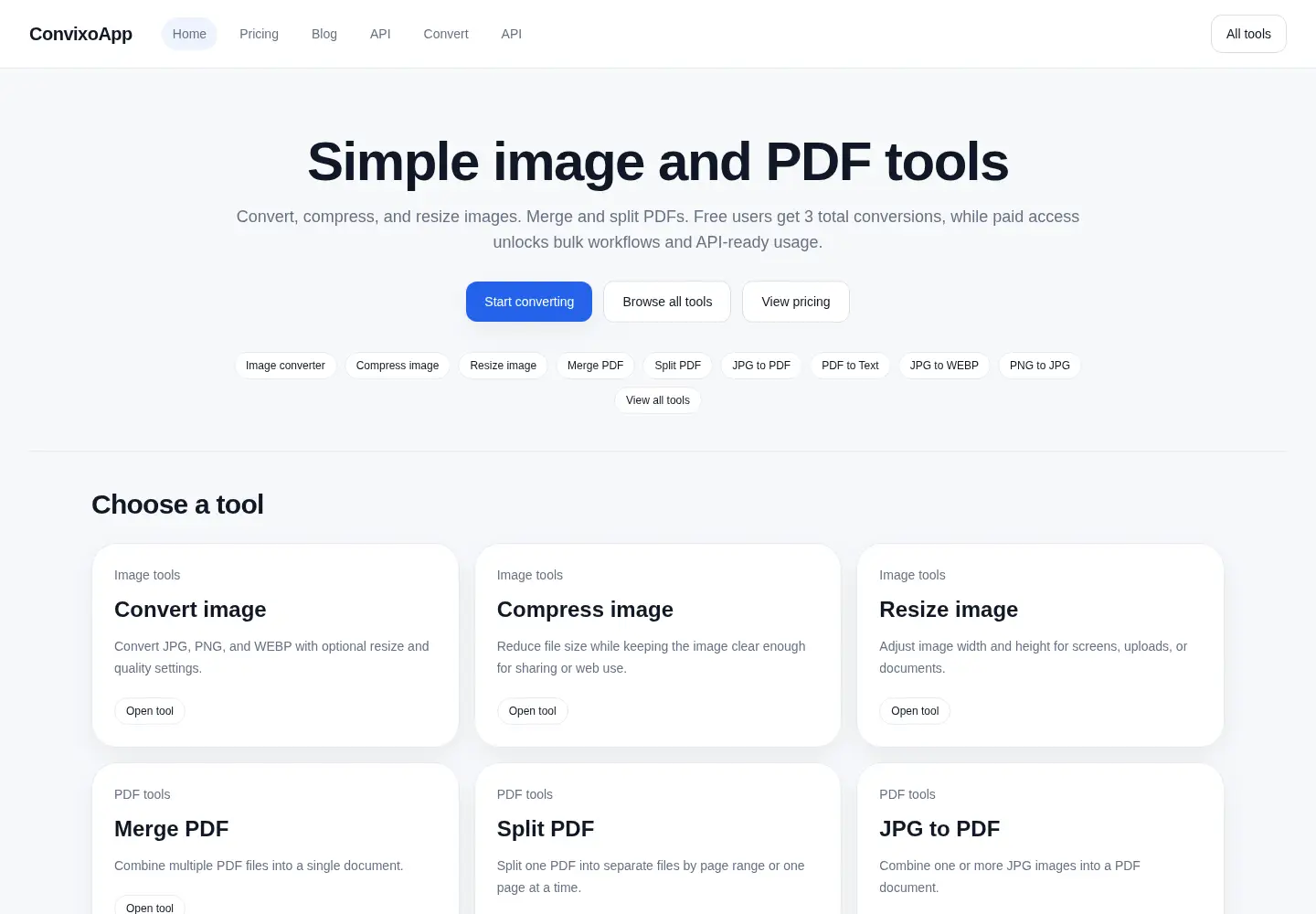Select the Split PDF chip
The width and height of the screenshot is (1316, 914).
point(678,366)
